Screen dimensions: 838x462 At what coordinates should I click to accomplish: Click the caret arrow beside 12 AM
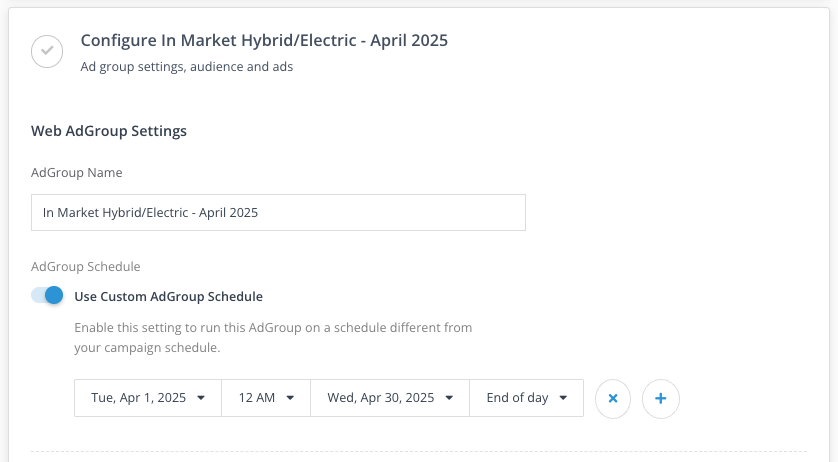click(x=290, y=398)
